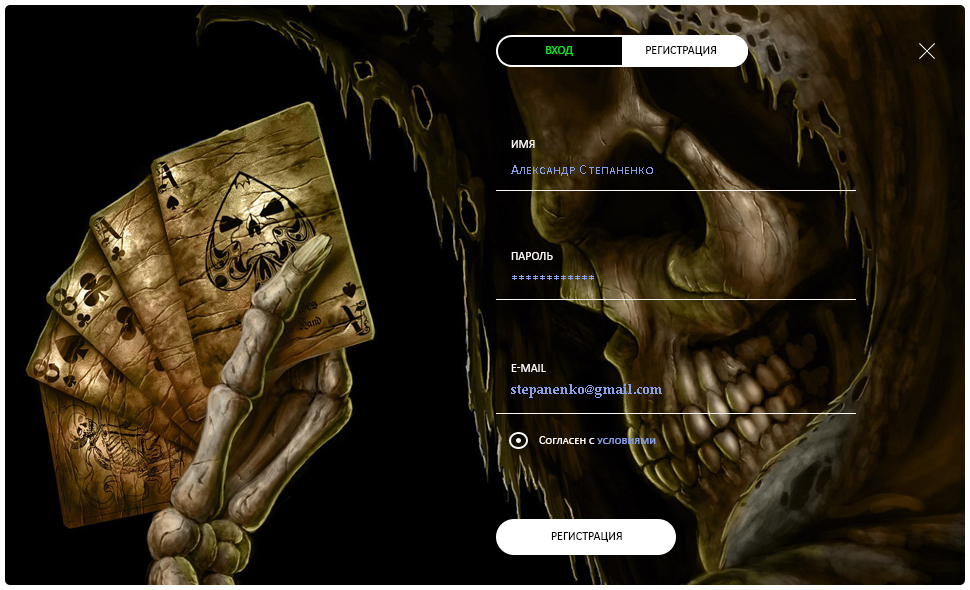Click the ИМЯ name input field
Screen dimensions: 970x590
(x=676, y=170)
